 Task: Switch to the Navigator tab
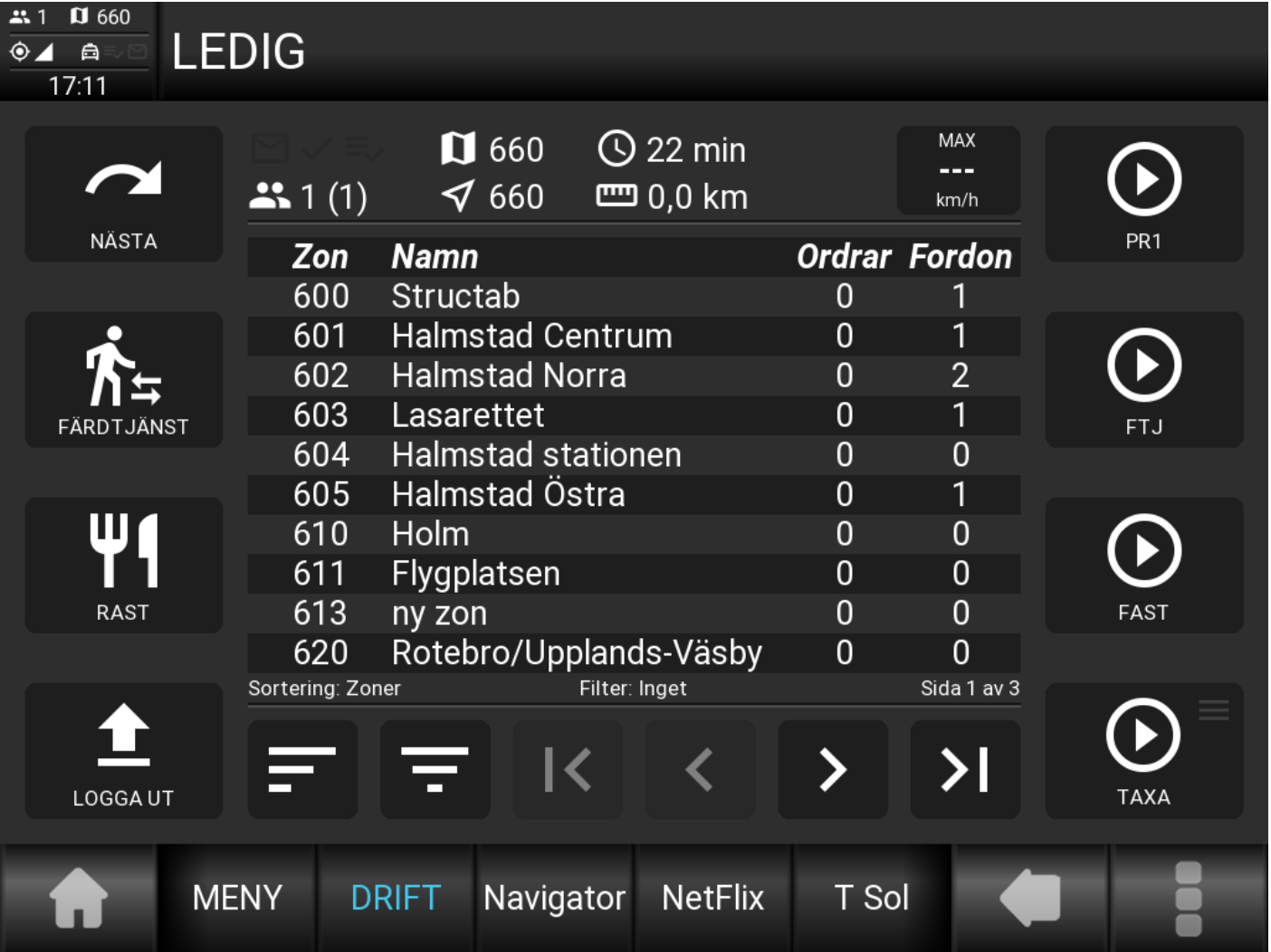tap(554, 898)
